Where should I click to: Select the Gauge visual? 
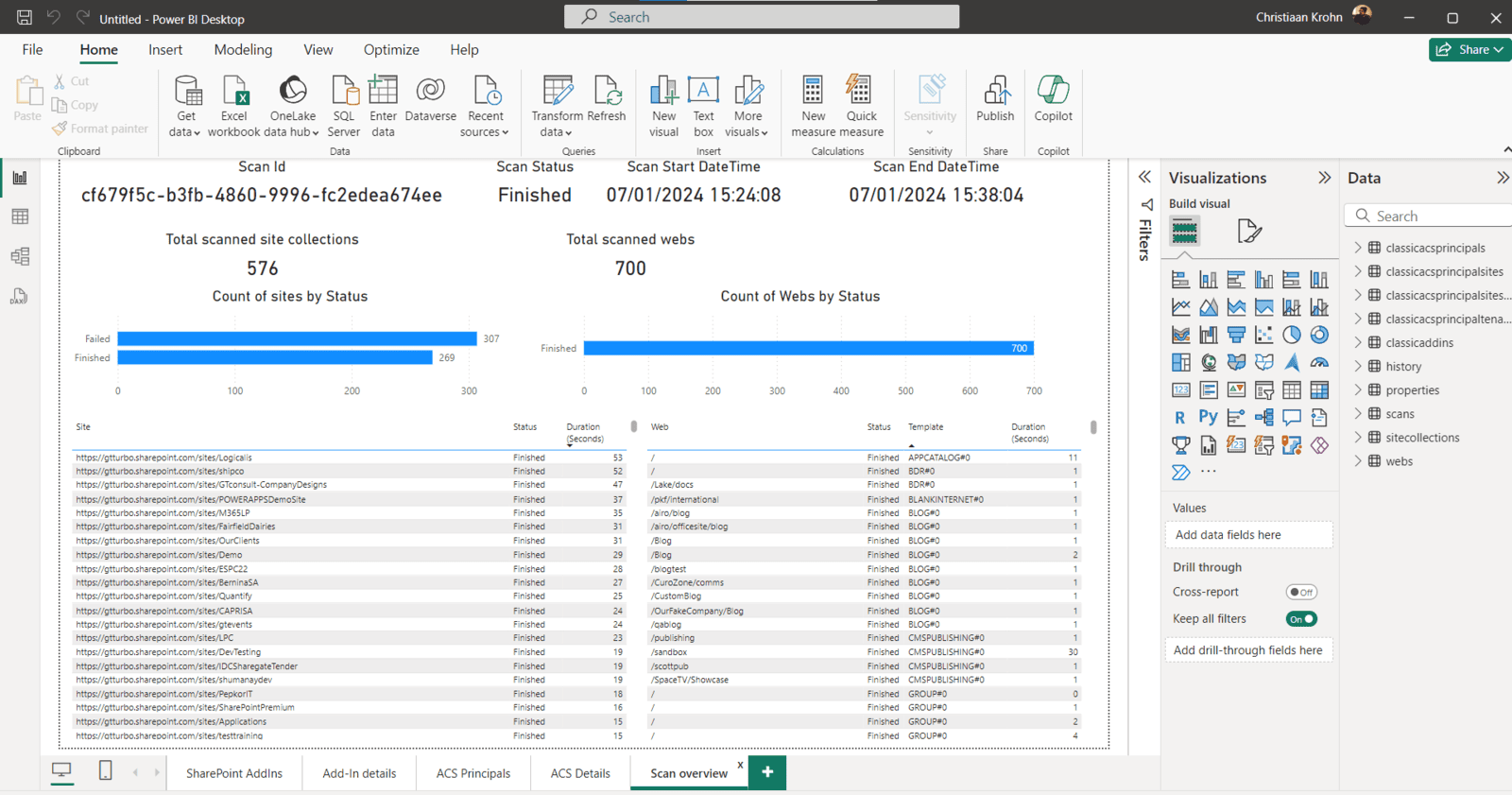click(x=1319, y=362)
